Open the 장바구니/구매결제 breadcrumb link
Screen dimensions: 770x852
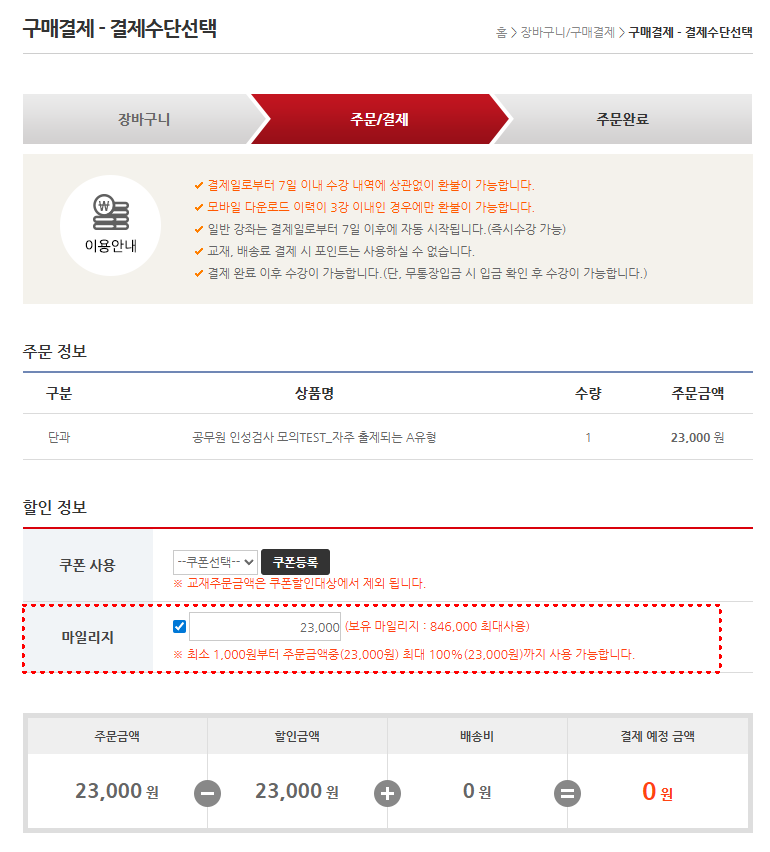coord(567,33)
